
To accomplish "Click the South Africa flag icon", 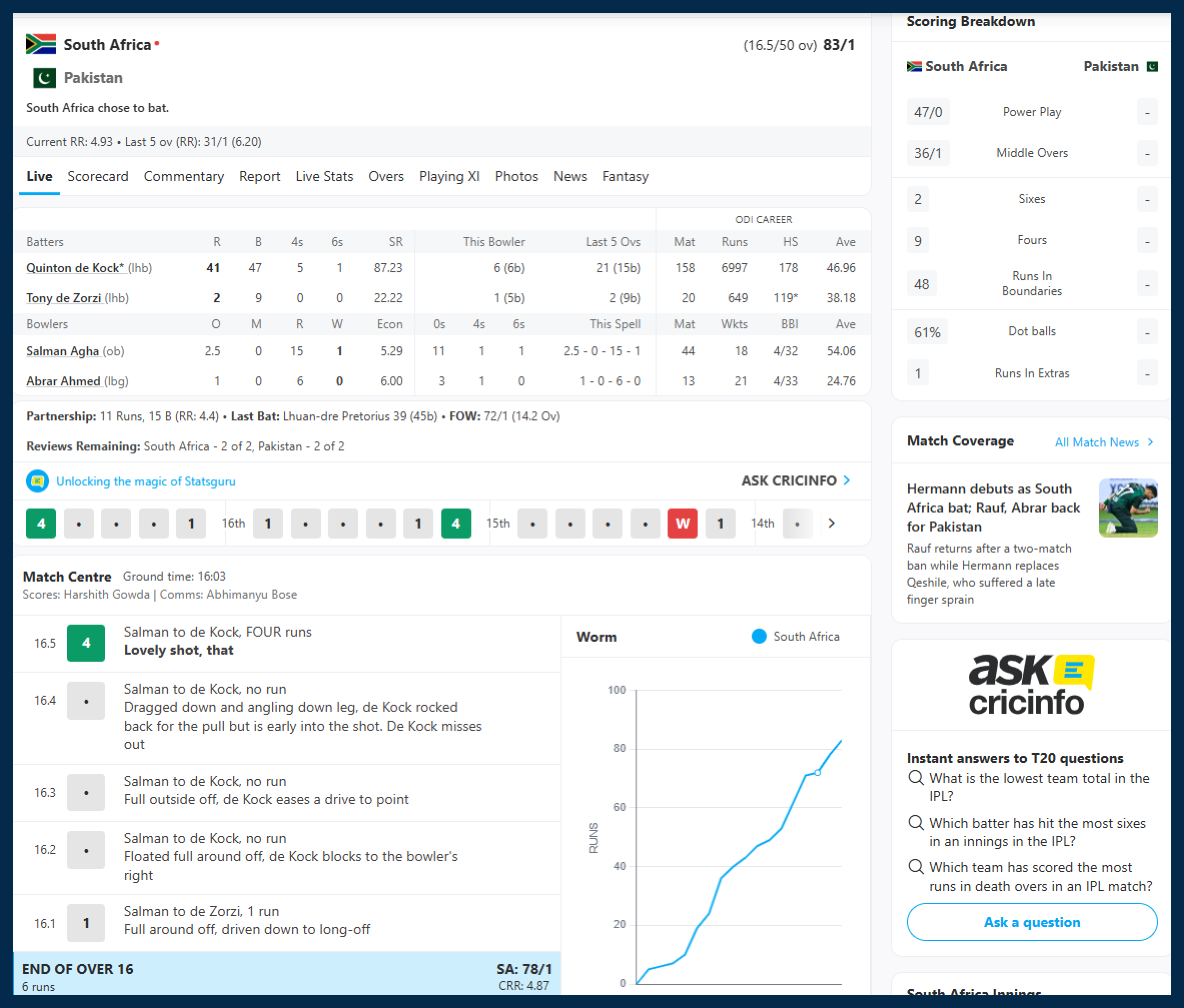I will point(41,45).
